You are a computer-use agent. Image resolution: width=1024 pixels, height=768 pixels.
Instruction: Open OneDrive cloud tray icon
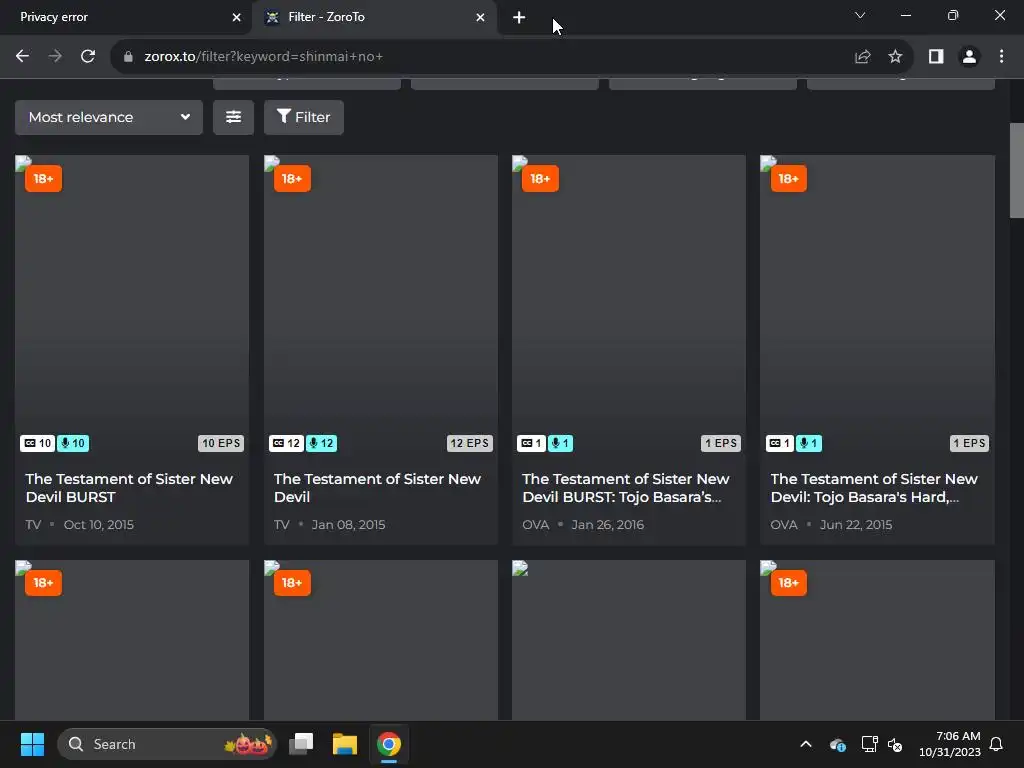tap(837, 744)
